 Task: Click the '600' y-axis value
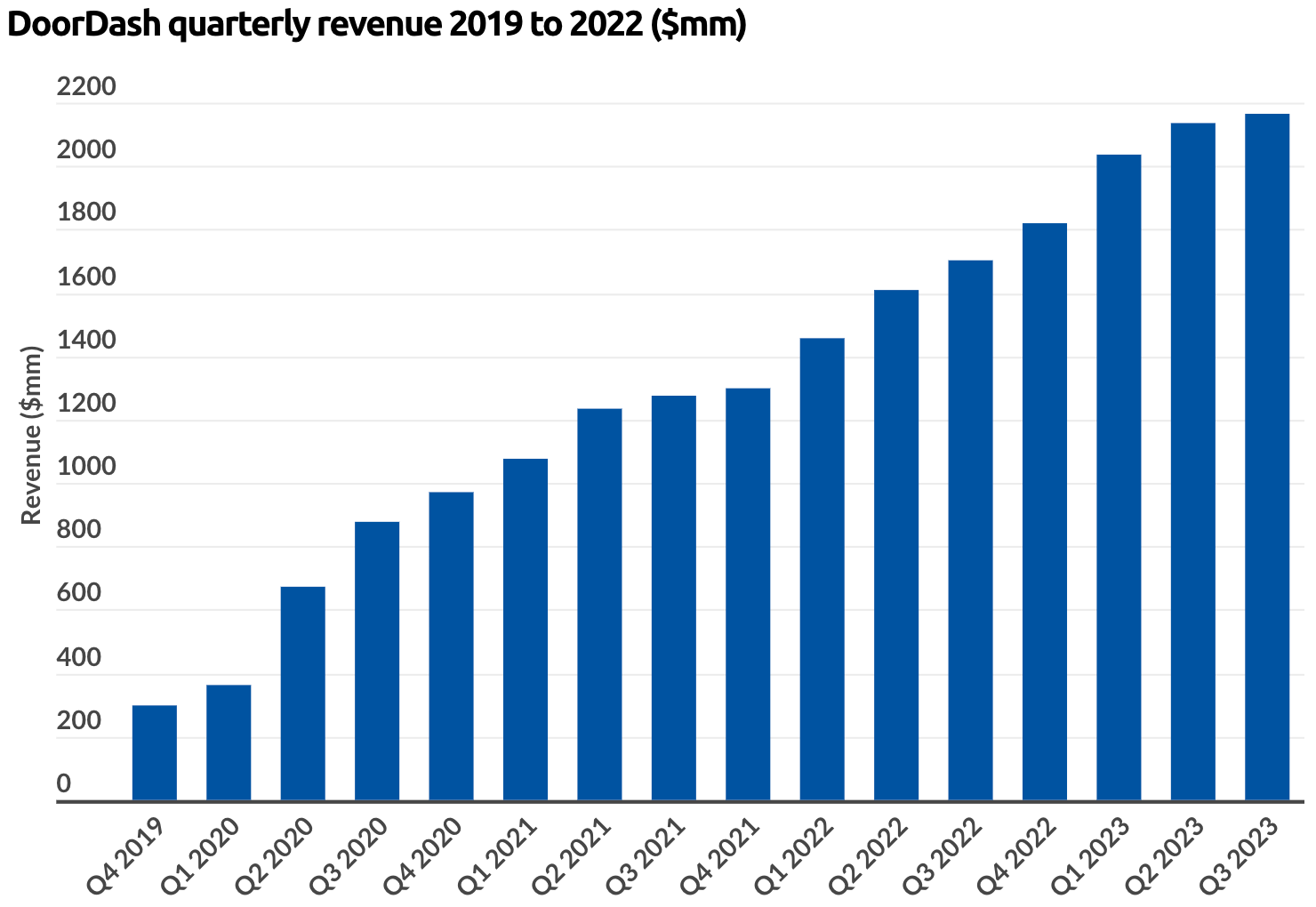coord(79,593)
